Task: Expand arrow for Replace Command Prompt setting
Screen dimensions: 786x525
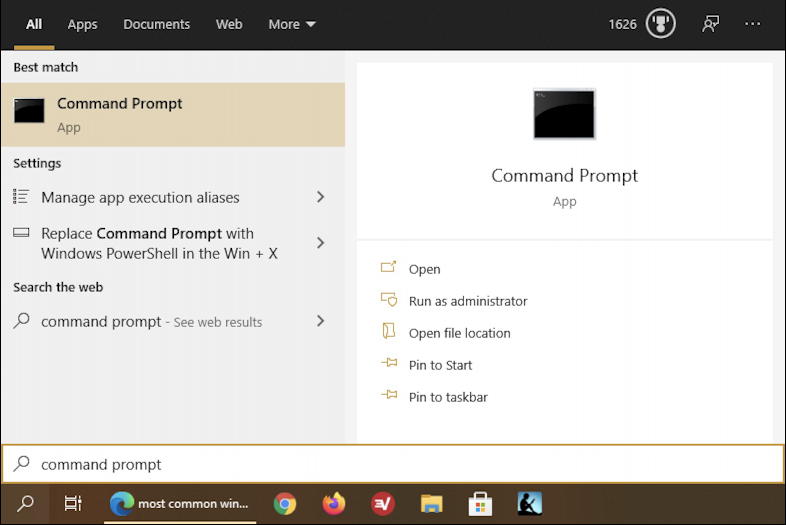Action: (320, 243)
